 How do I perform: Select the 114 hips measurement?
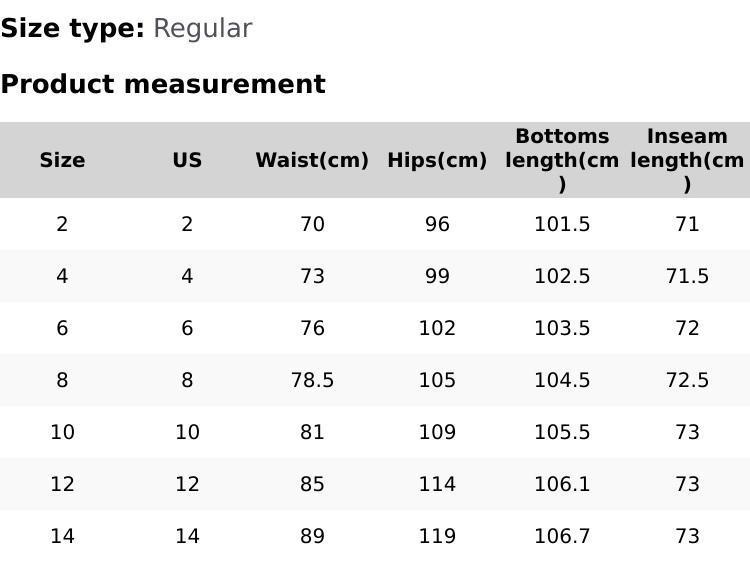click(437, 484)
